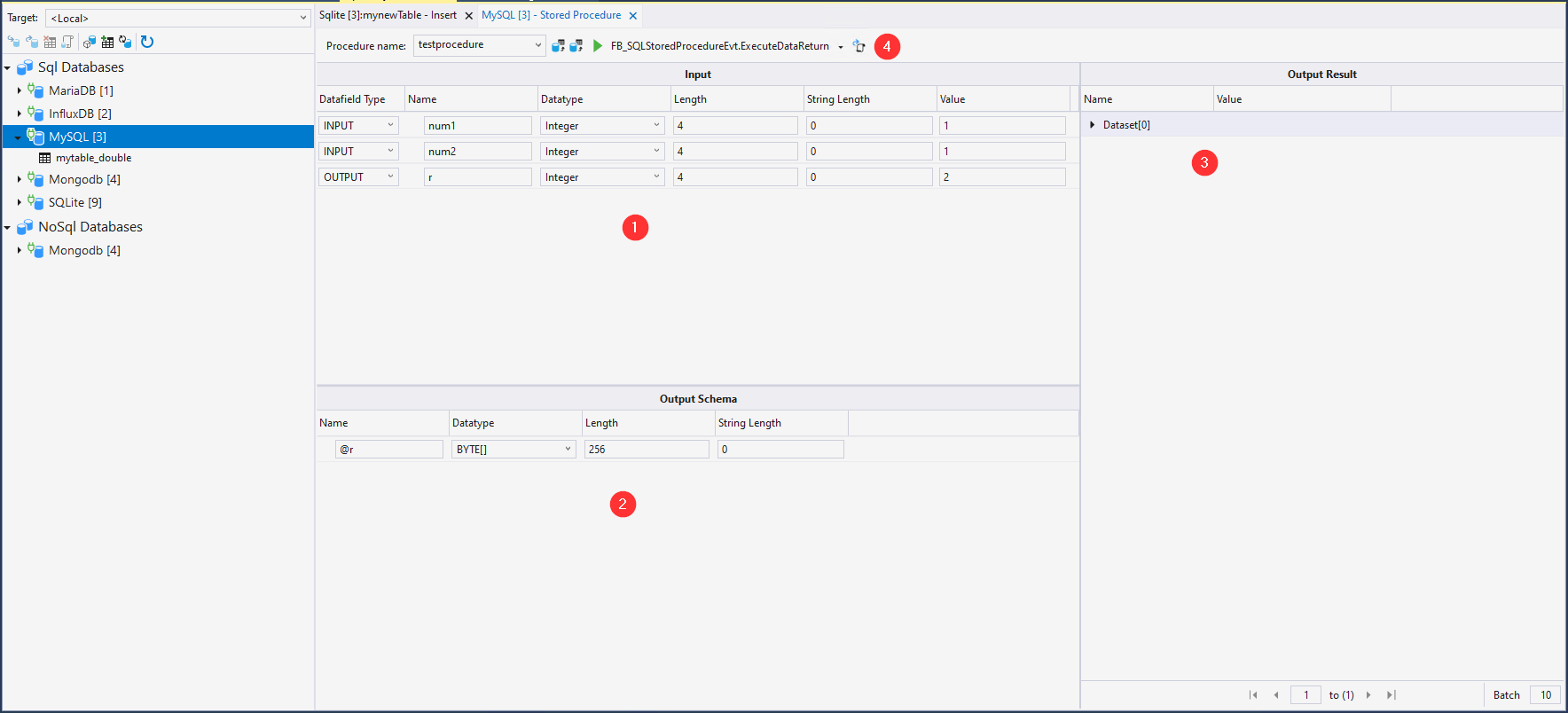Expand the MariaDB [1] tree node
Viewport: 1568px width, 713px height.
19,90
